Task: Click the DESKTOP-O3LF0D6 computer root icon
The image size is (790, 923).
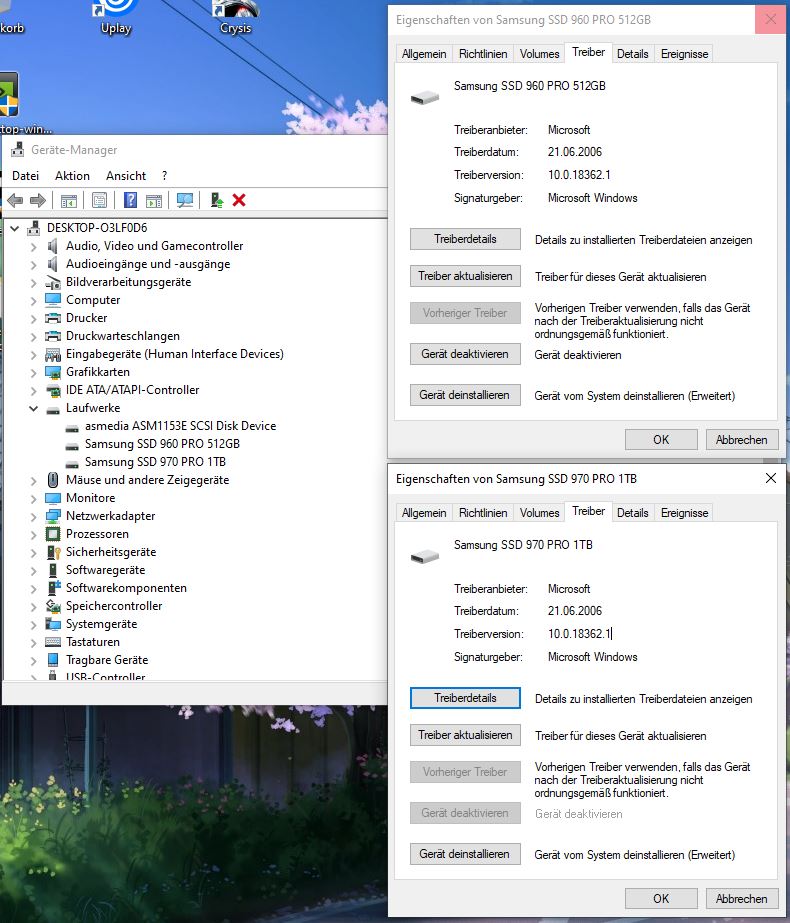Action: click(34, 228)
